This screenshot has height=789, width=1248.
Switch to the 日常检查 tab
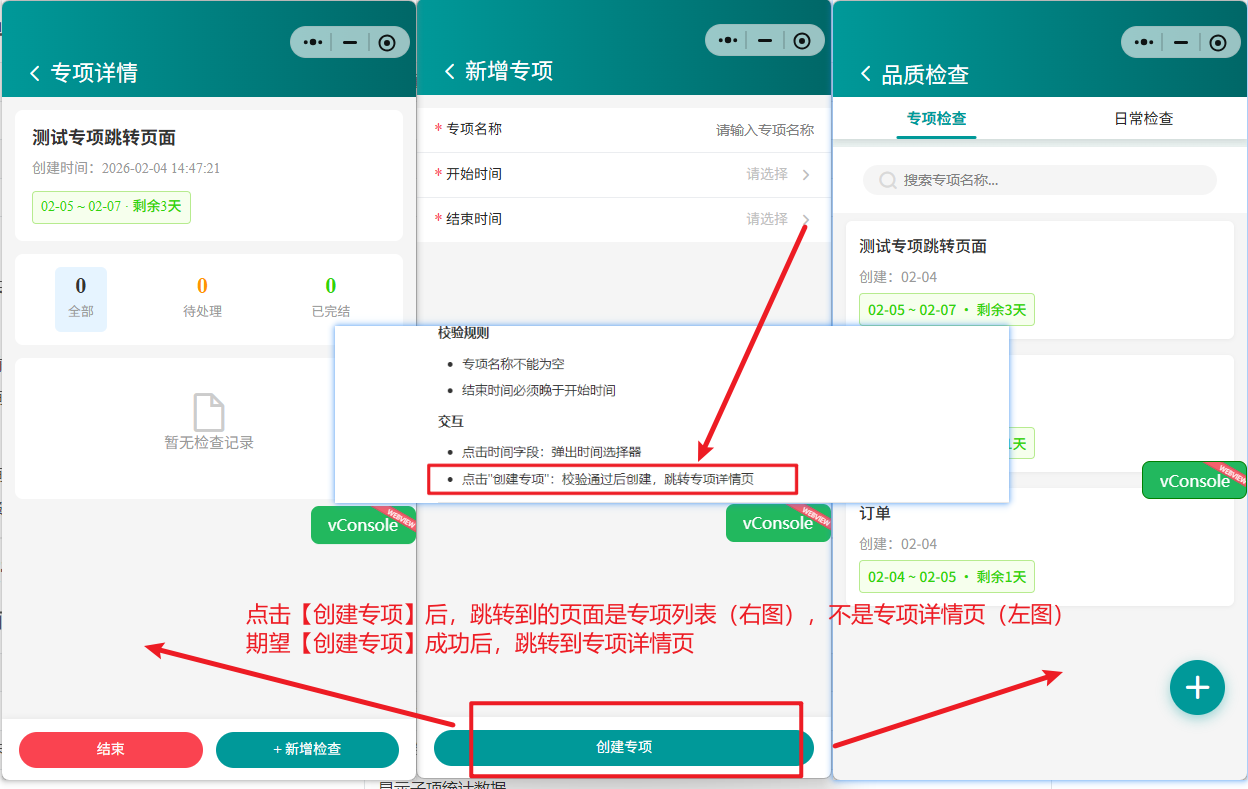point(1144,118)
